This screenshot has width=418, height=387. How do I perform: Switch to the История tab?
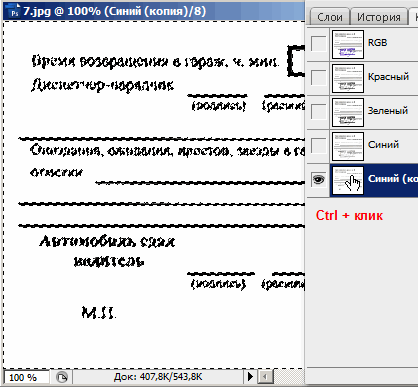tap(379, 17)
